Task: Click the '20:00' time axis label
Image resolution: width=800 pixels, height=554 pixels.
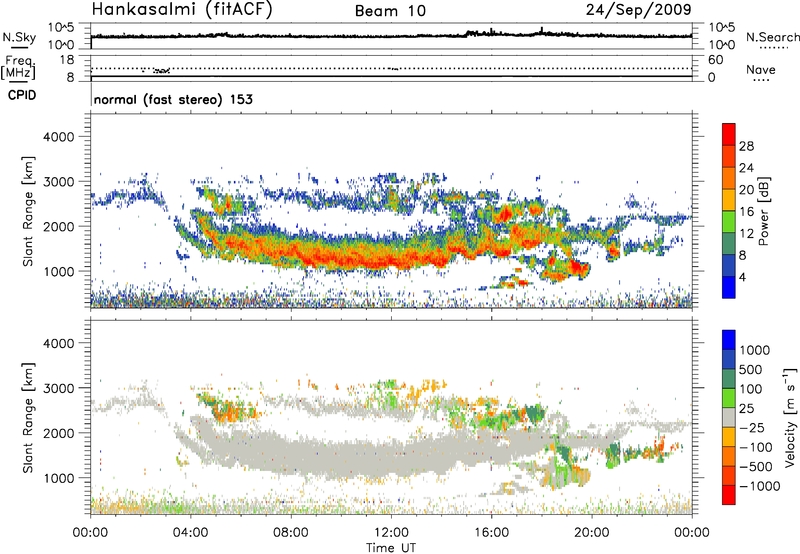Action: 592,533
